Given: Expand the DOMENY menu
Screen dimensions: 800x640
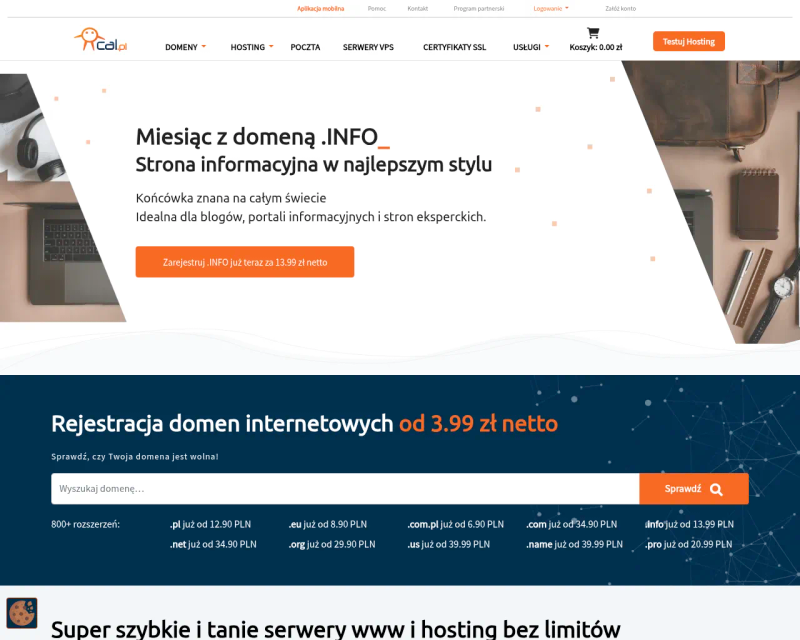Looking at the screenshot, I should 185,46.
